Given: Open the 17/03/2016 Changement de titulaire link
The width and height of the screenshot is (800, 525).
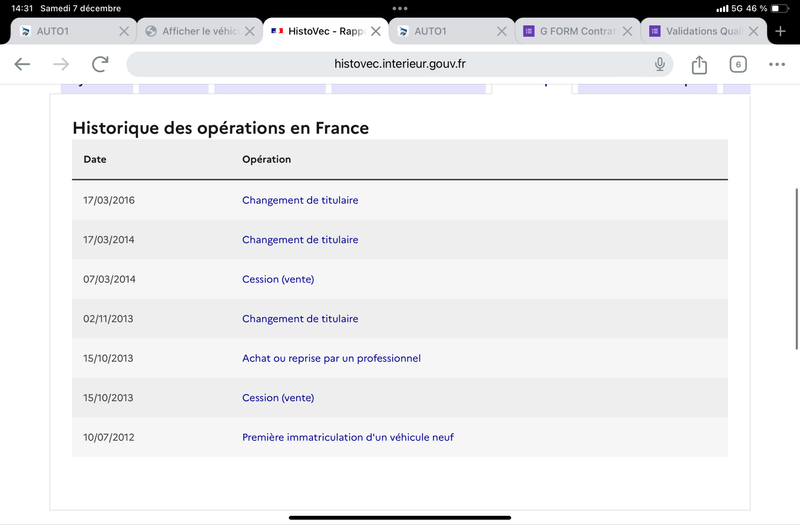Looking at the screenshot, I should (300, 200).
